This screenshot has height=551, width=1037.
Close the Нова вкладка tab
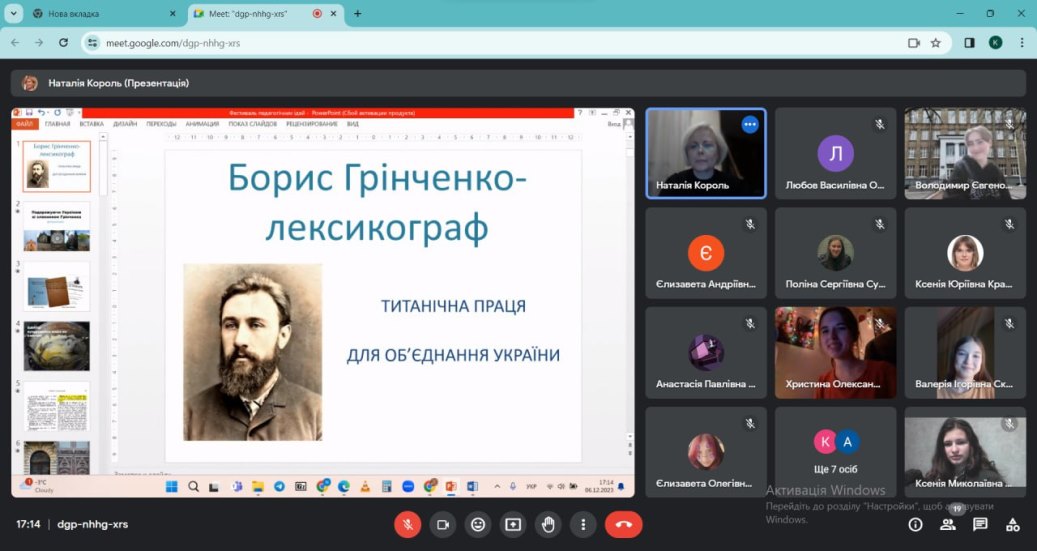coord(173,13)
